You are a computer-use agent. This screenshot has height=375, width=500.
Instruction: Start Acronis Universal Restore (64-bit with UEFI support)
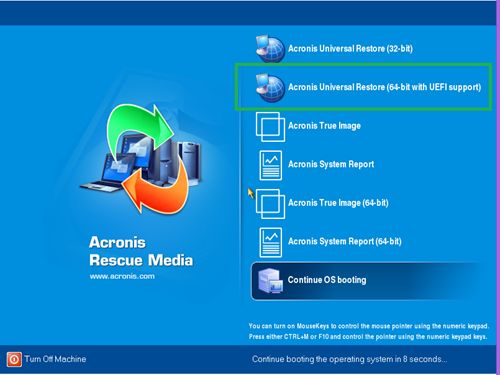pos(385,87)
